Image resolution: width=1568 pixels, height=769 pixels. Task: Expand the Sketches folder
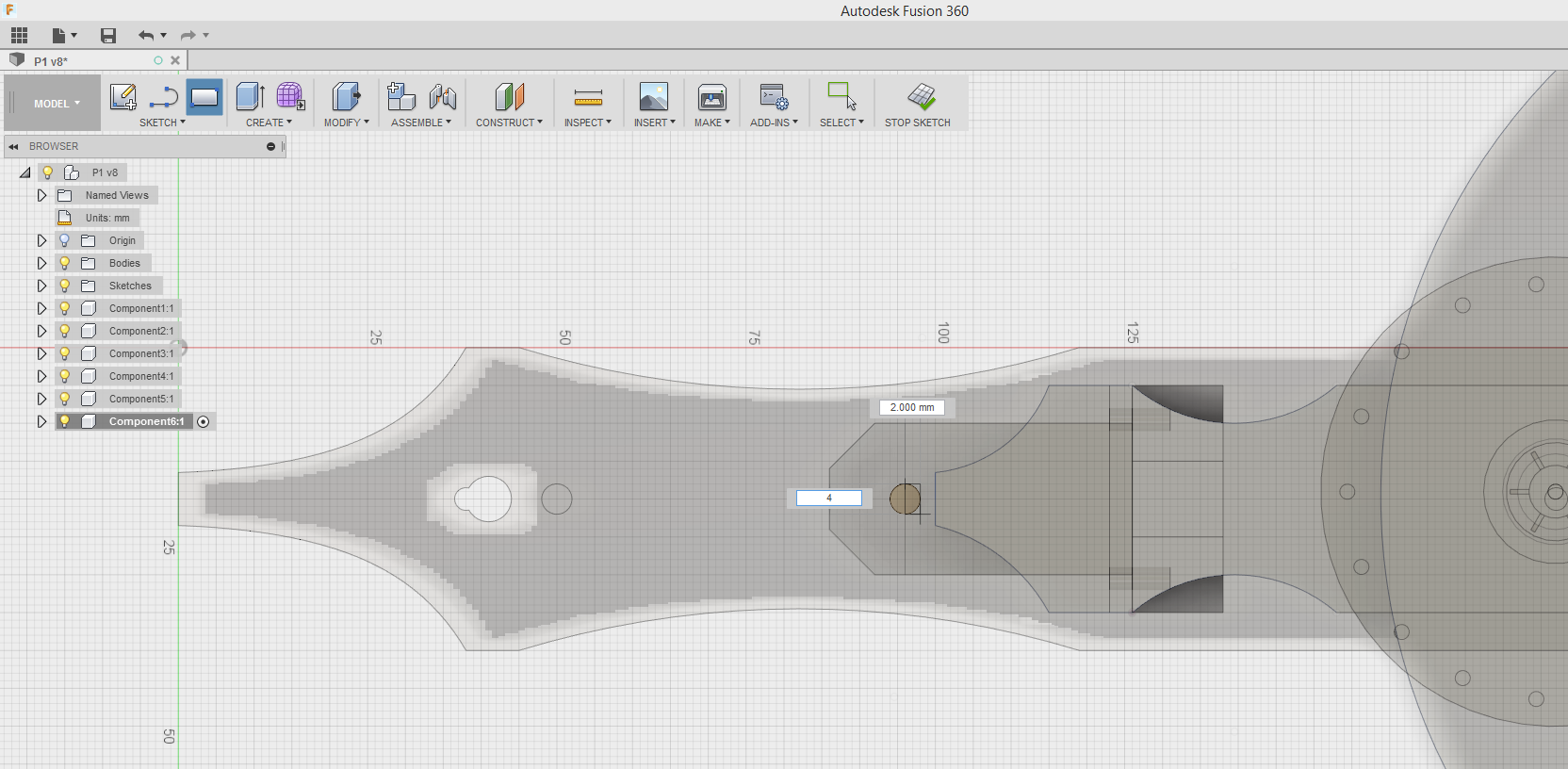tap(41, 286)
